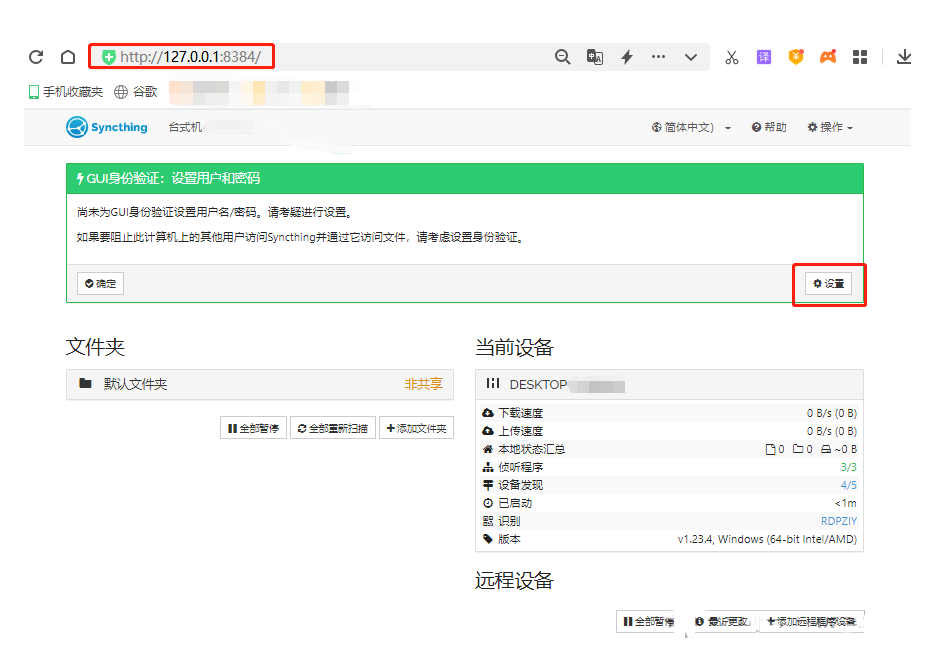The image size is (951, 659).
Task: Click the translate extension icon in toolbar
Action: 763,57
